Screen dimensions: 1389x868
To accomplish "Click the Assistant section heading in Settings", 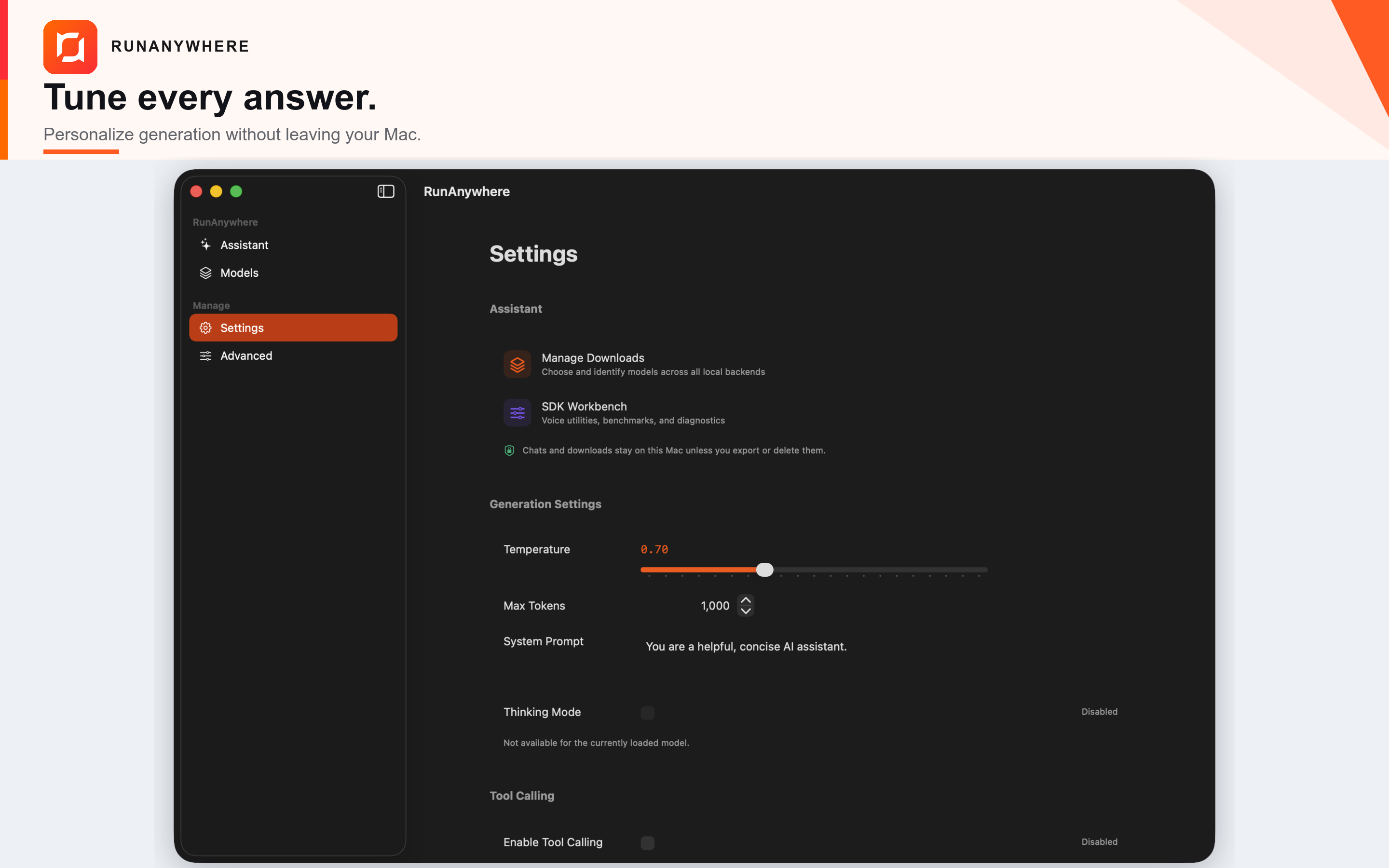I will pyautogui.click(x=516, y=309).
